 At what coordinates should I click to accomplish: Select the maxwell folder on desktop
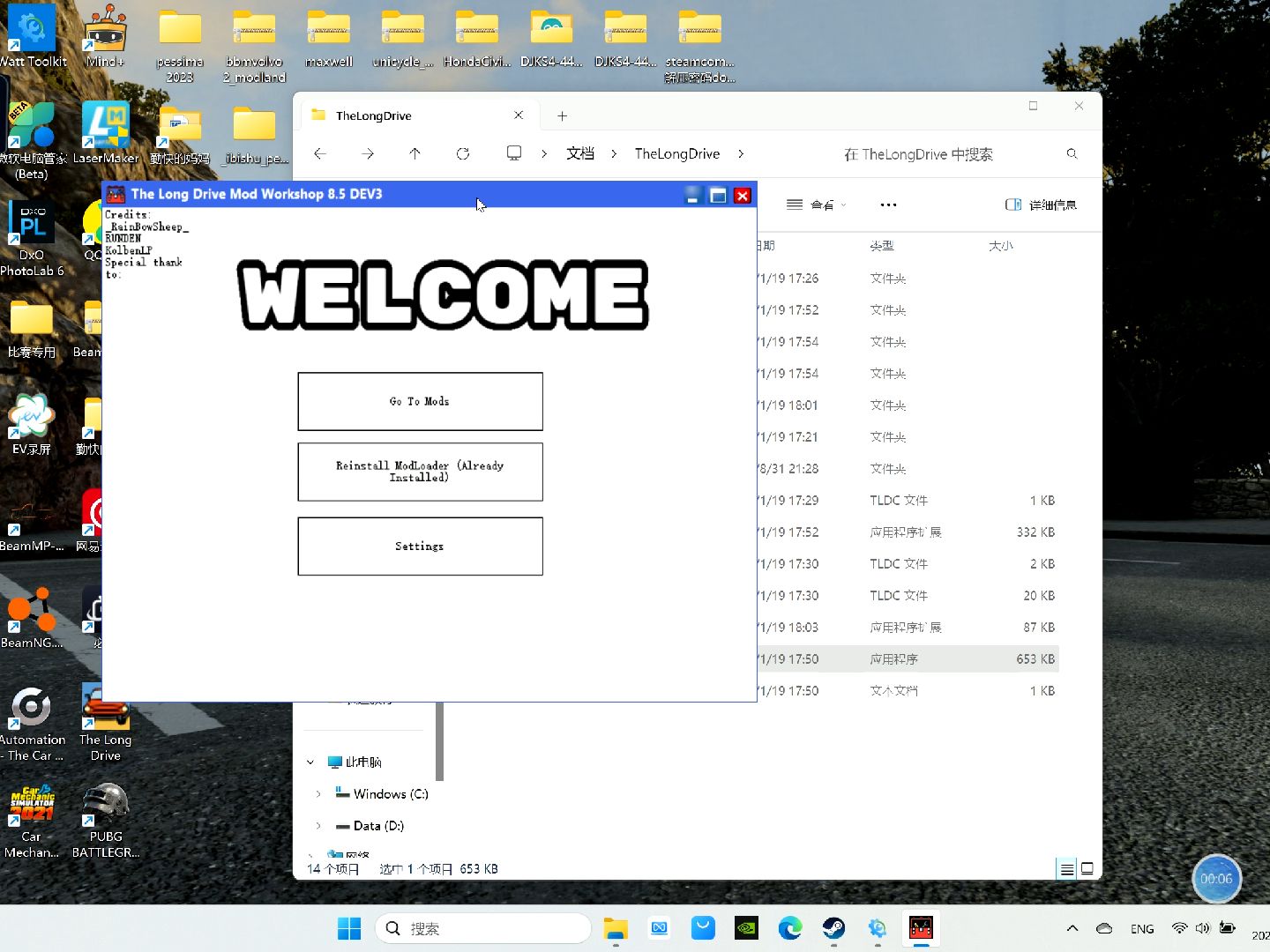(x=329, y=39)
